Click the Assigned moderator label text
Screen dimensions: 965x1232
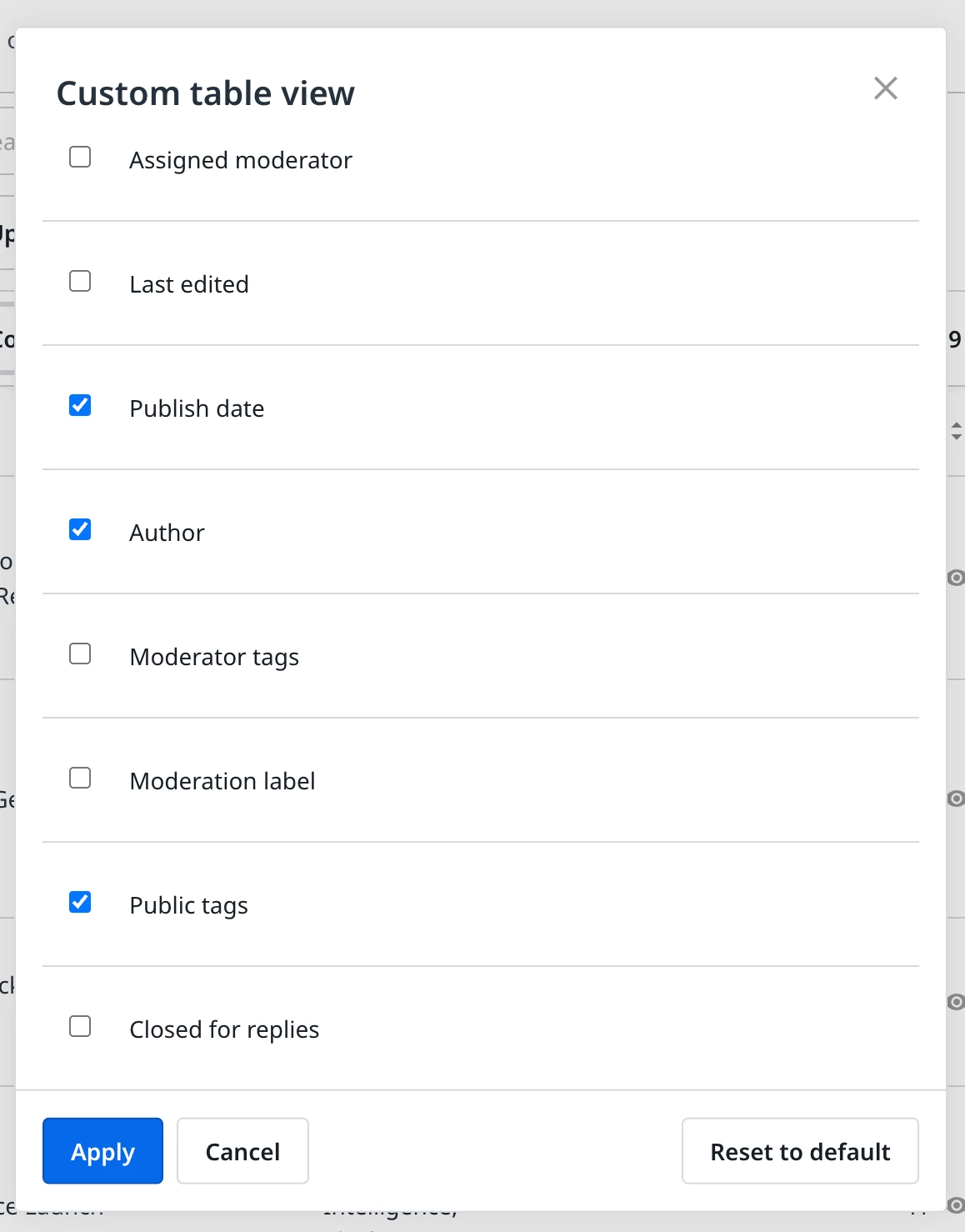pos(241,160)
